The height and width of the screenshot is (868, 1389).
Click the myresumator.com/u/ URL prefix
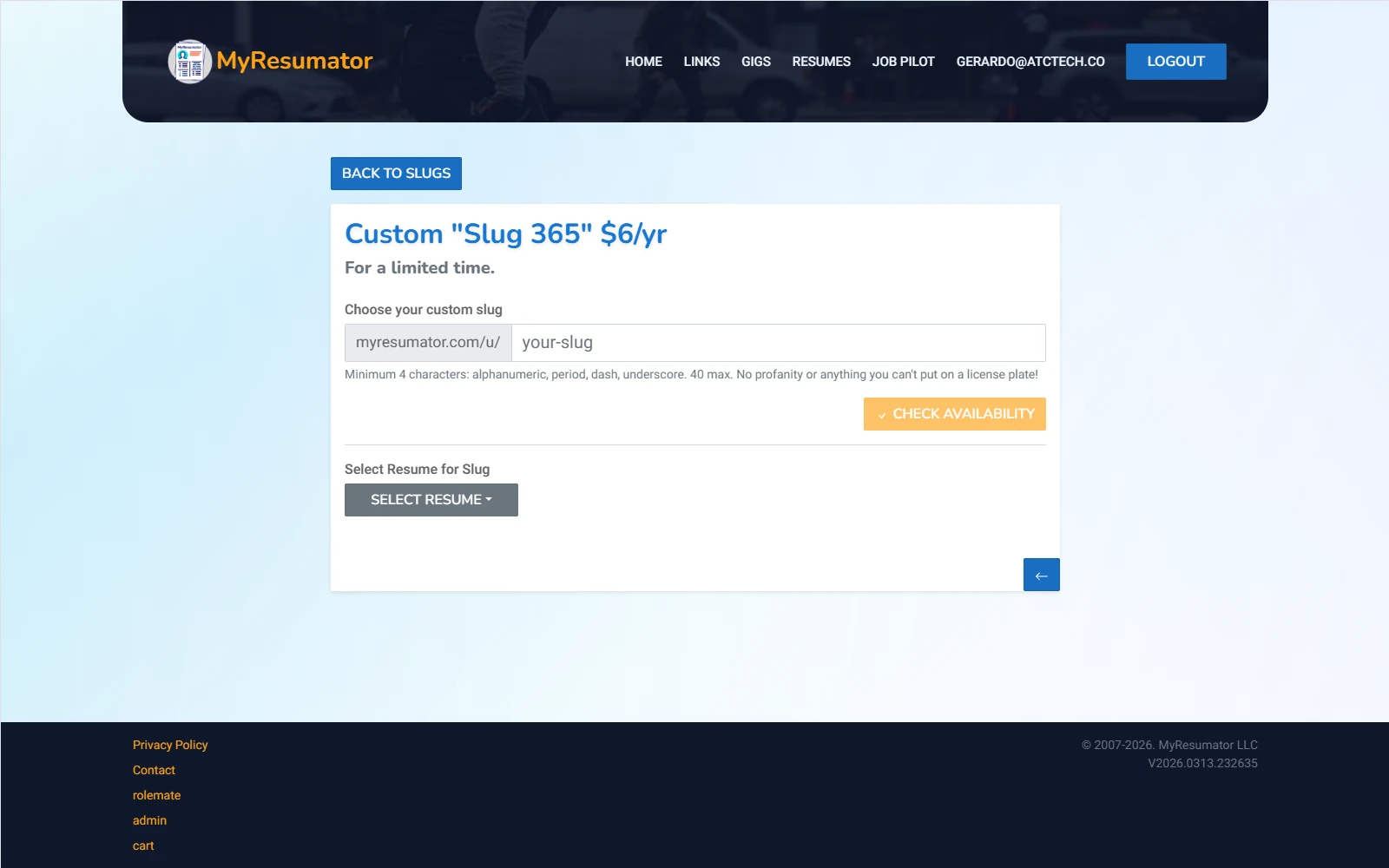[x=427, y=342]
